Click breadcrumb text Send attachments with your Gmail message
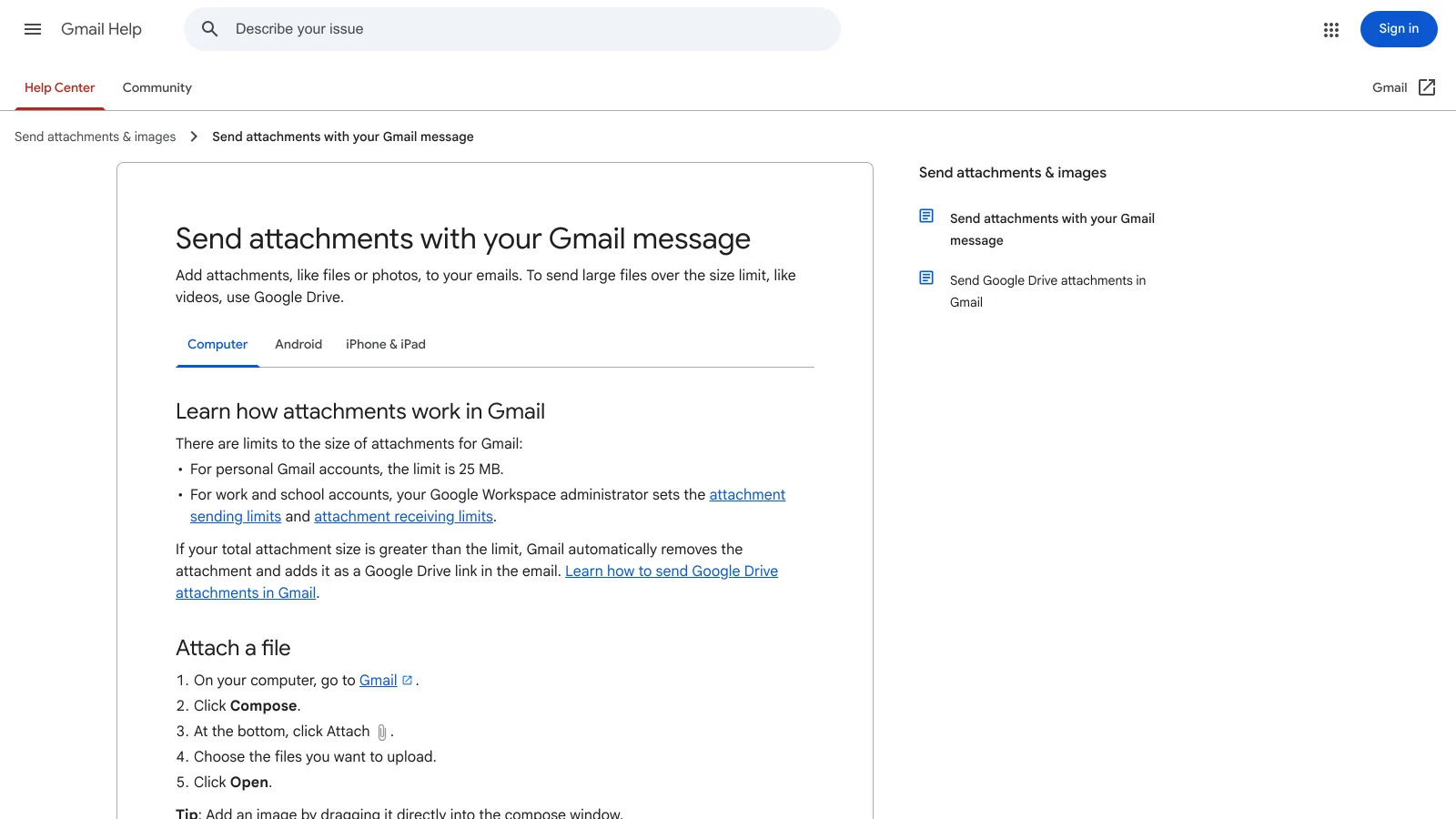 [343, 136]
